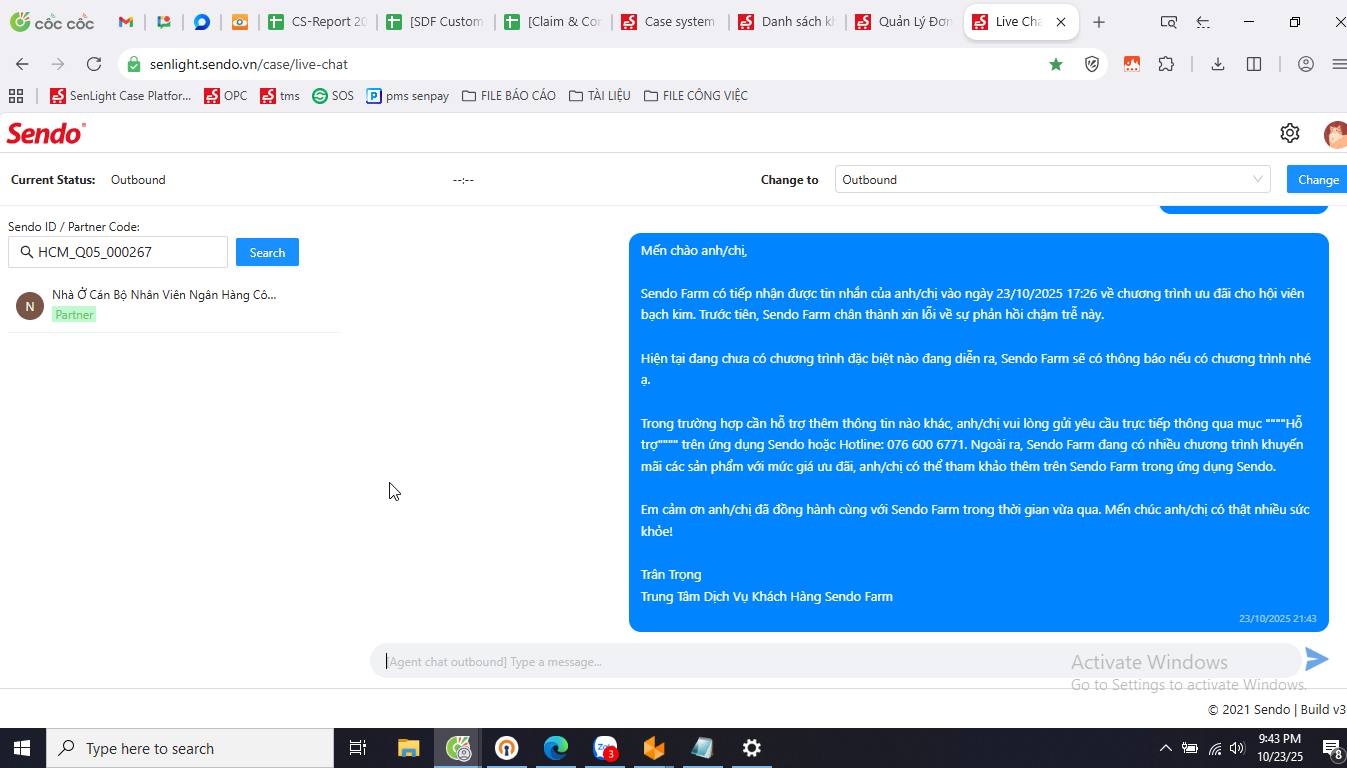Click the green bookmark star in the address bar

click(x=1056, y=64)
